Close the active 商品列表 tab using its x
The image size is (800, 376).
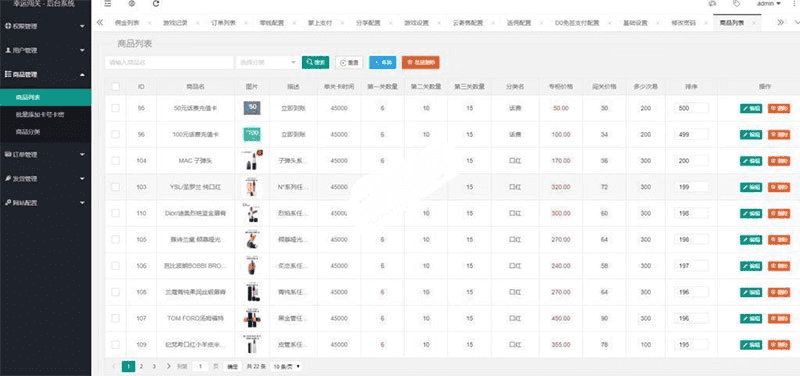point(755,23)
